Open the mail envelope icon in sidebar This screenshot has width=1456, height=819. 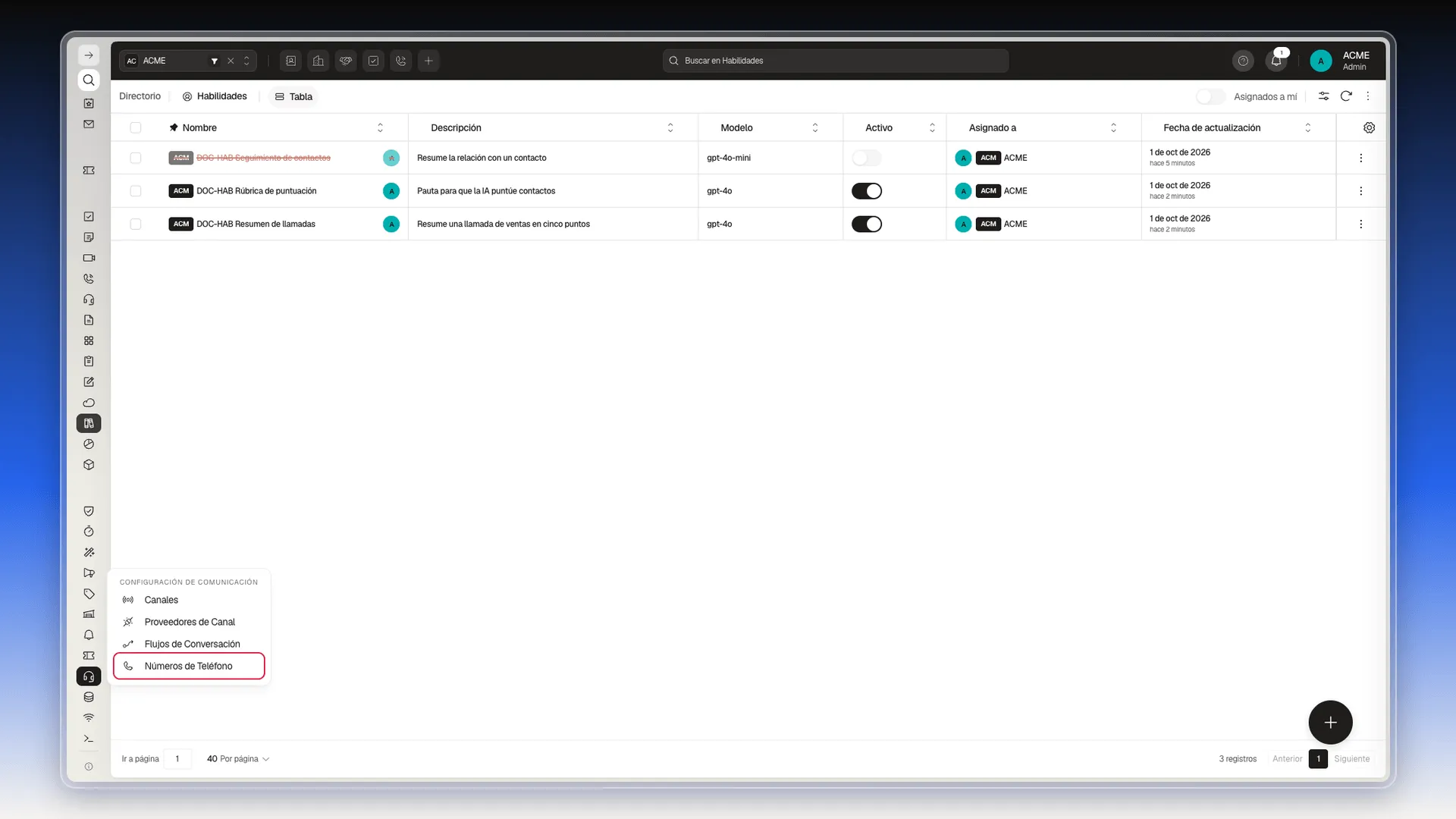[x=89, y=124]
